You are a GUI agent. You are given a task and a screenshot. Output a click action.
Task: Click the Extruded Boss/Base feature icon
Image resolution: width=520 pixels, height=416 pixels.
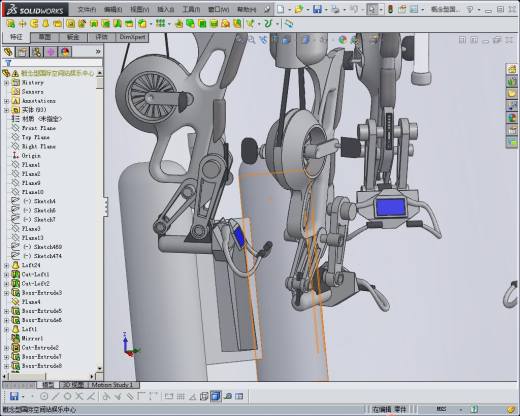pos(11,24)
